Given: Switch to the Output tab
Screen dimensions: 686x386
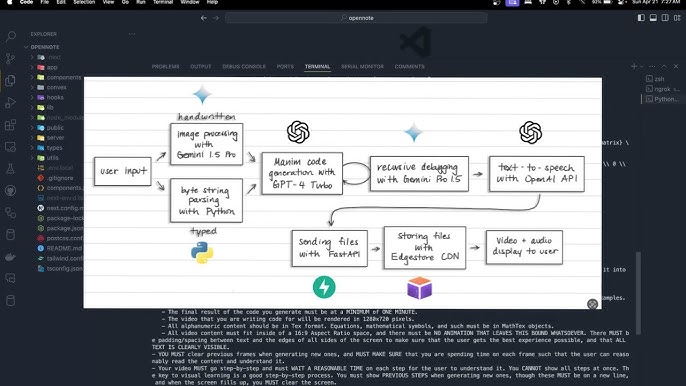Looking at the screenshot, I should [x=200, y=67].
